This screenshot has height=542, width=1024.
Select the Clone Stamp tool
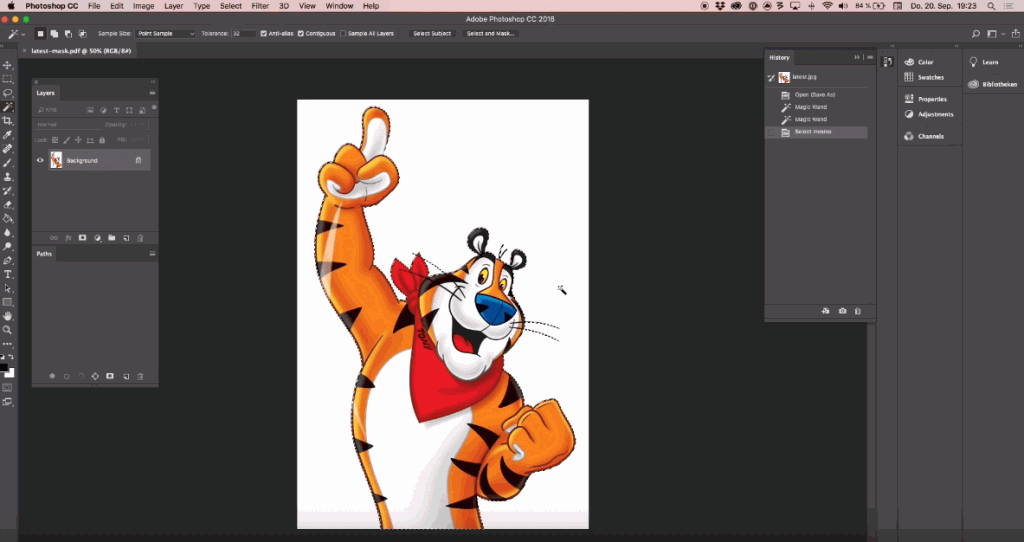pyautogui.click(x=8, y=176)
